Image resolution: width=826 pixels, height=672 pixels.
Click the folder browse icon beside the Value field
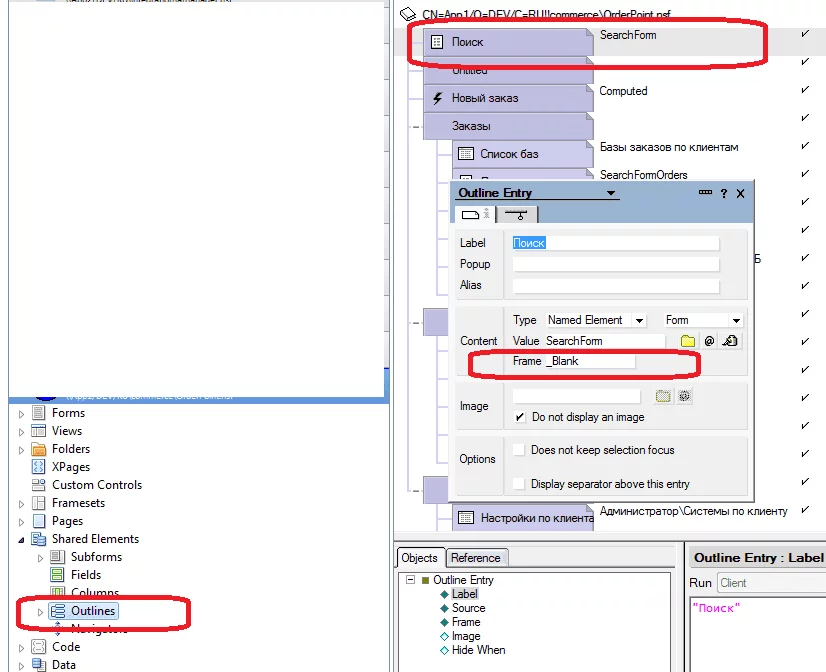pyautogui.click(x=688, y=341)
